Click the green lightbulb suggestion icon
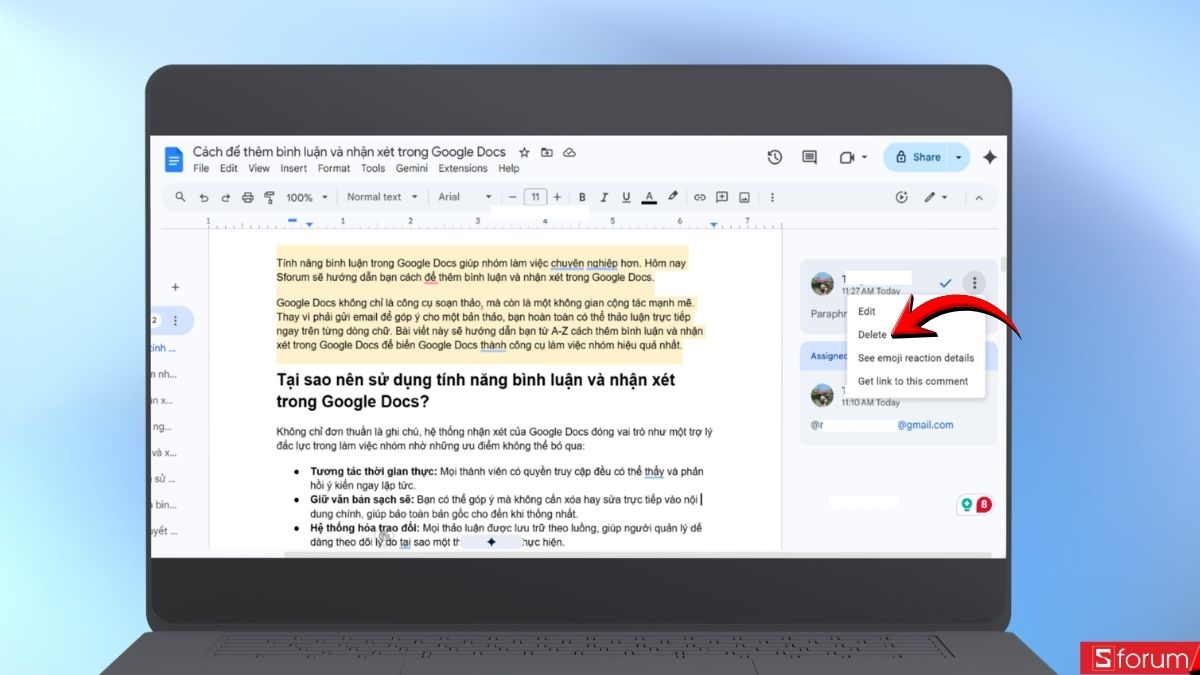The height and width of the screenshot is (675, 1200). click(x=967, y=505)
